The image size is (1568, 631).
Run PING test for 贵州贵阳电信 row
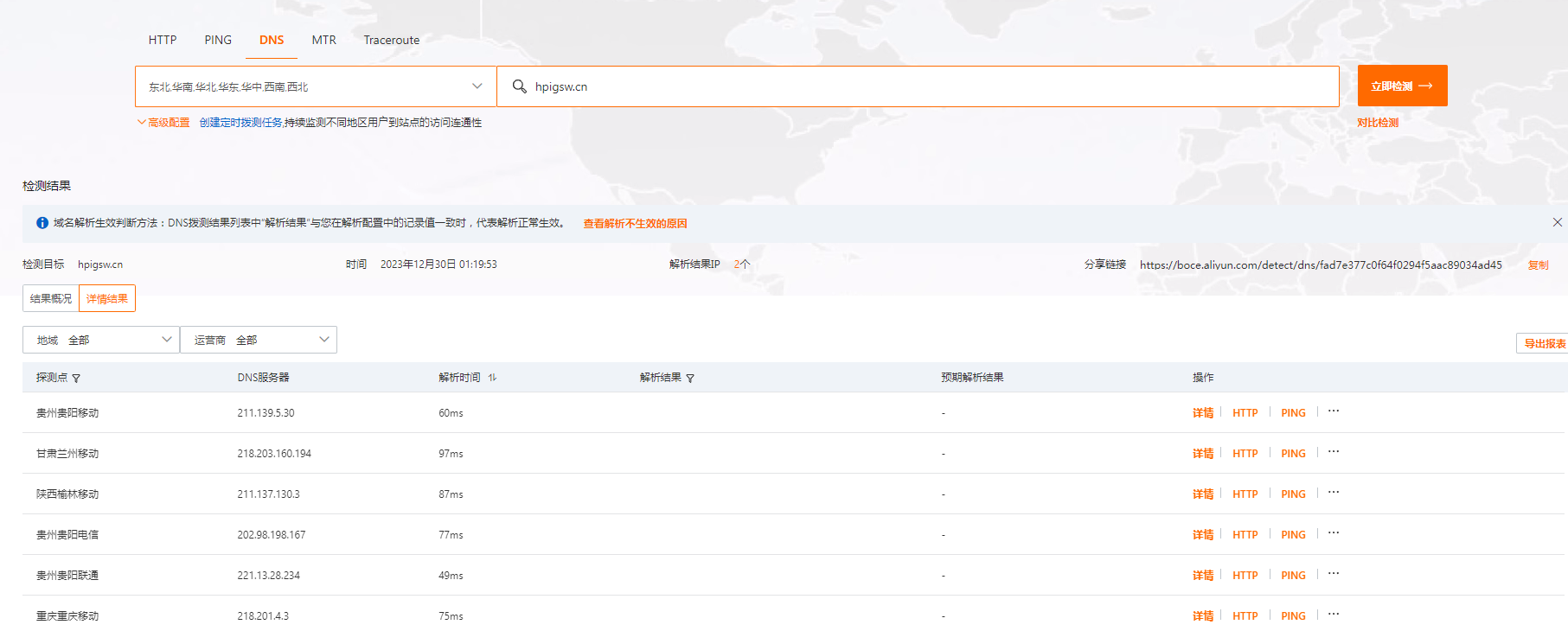click(1294, 535)
